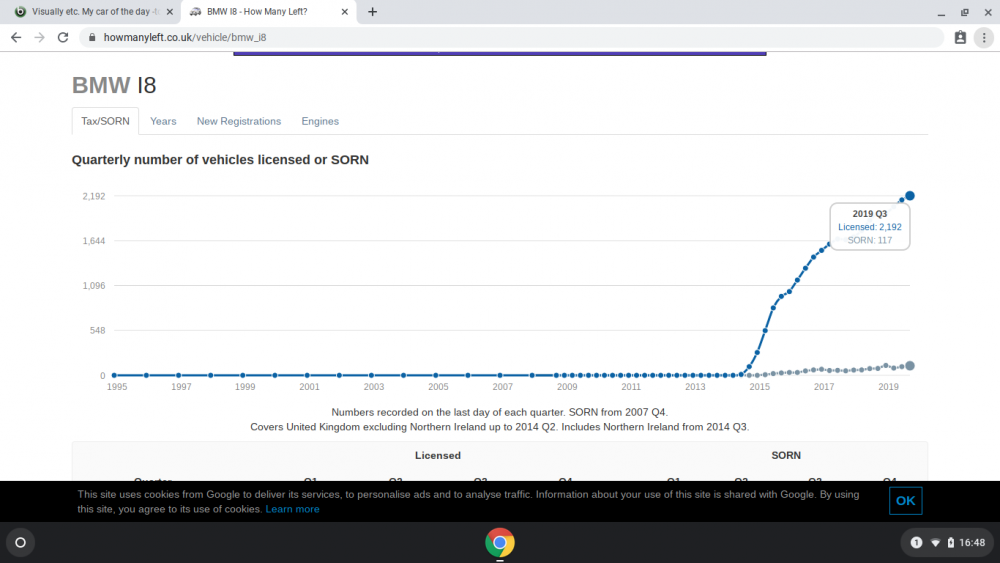Restore down the Chrome window
Screen dimensions: 1000x563
965,12
